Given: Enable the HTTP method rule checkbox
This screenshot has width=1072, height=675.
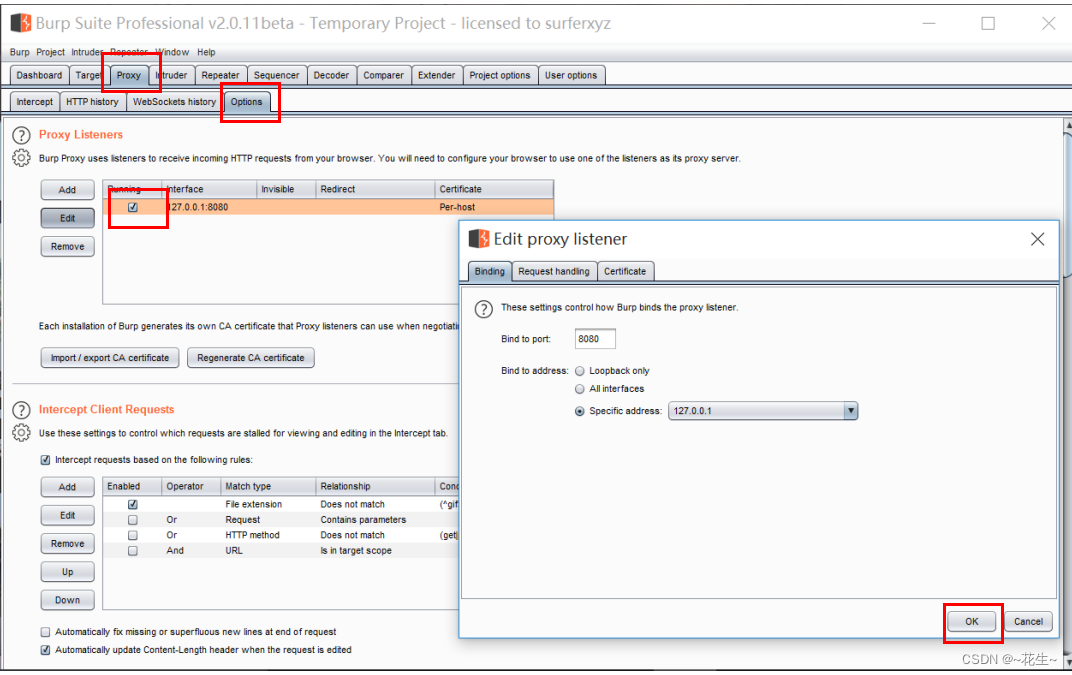Looking at the screenshot, I should [133, 535].
